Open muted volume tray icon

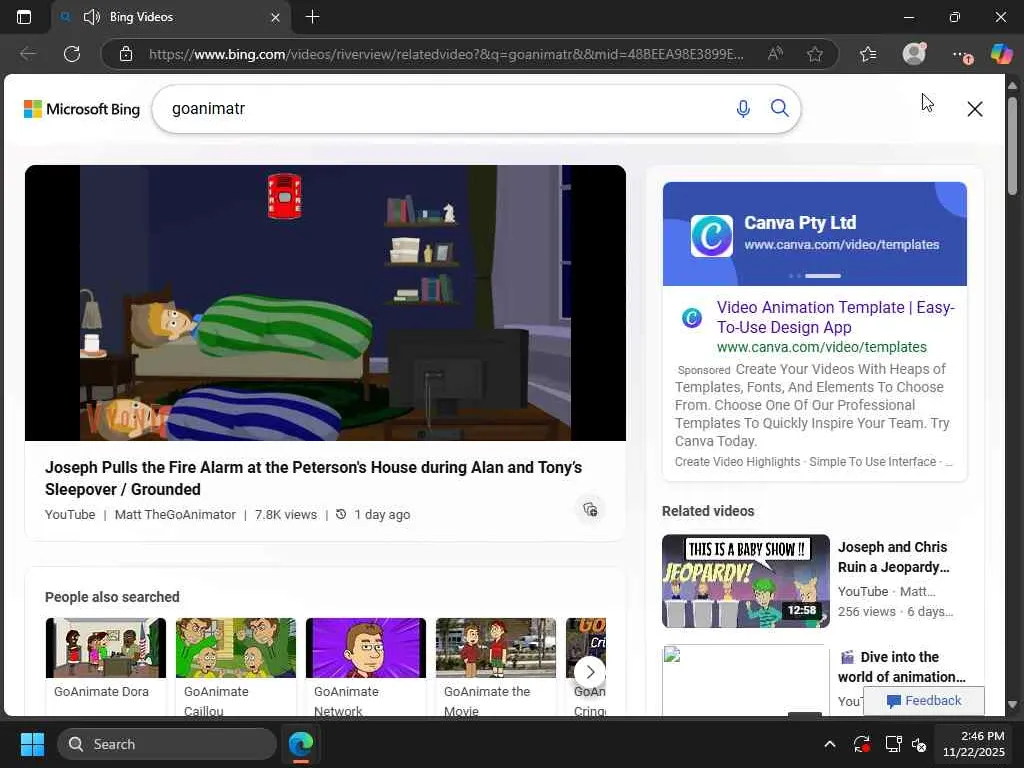point(919,744)
